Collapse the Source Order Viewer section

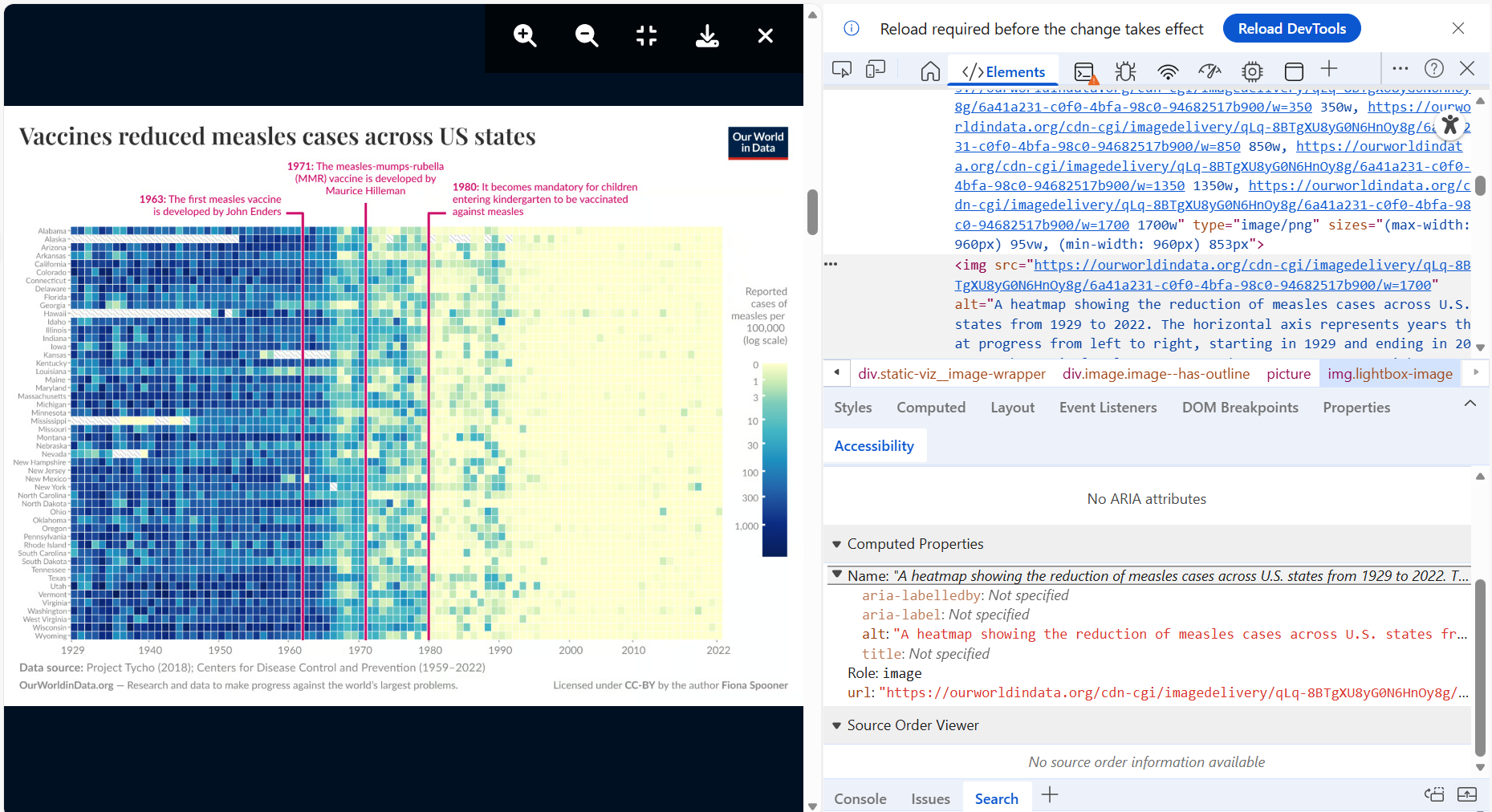837,725
